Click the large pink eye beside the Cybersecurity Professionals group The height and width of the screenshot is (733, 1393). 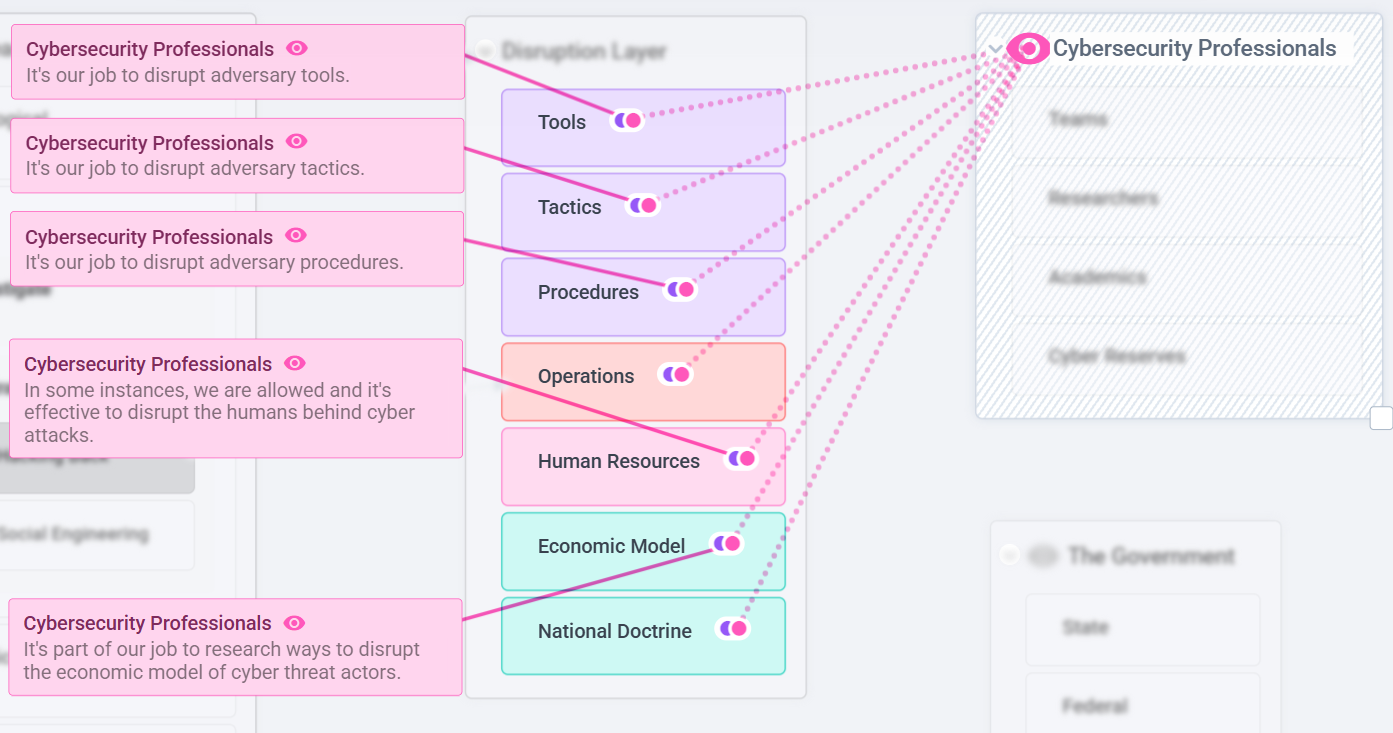point(1027,48)
